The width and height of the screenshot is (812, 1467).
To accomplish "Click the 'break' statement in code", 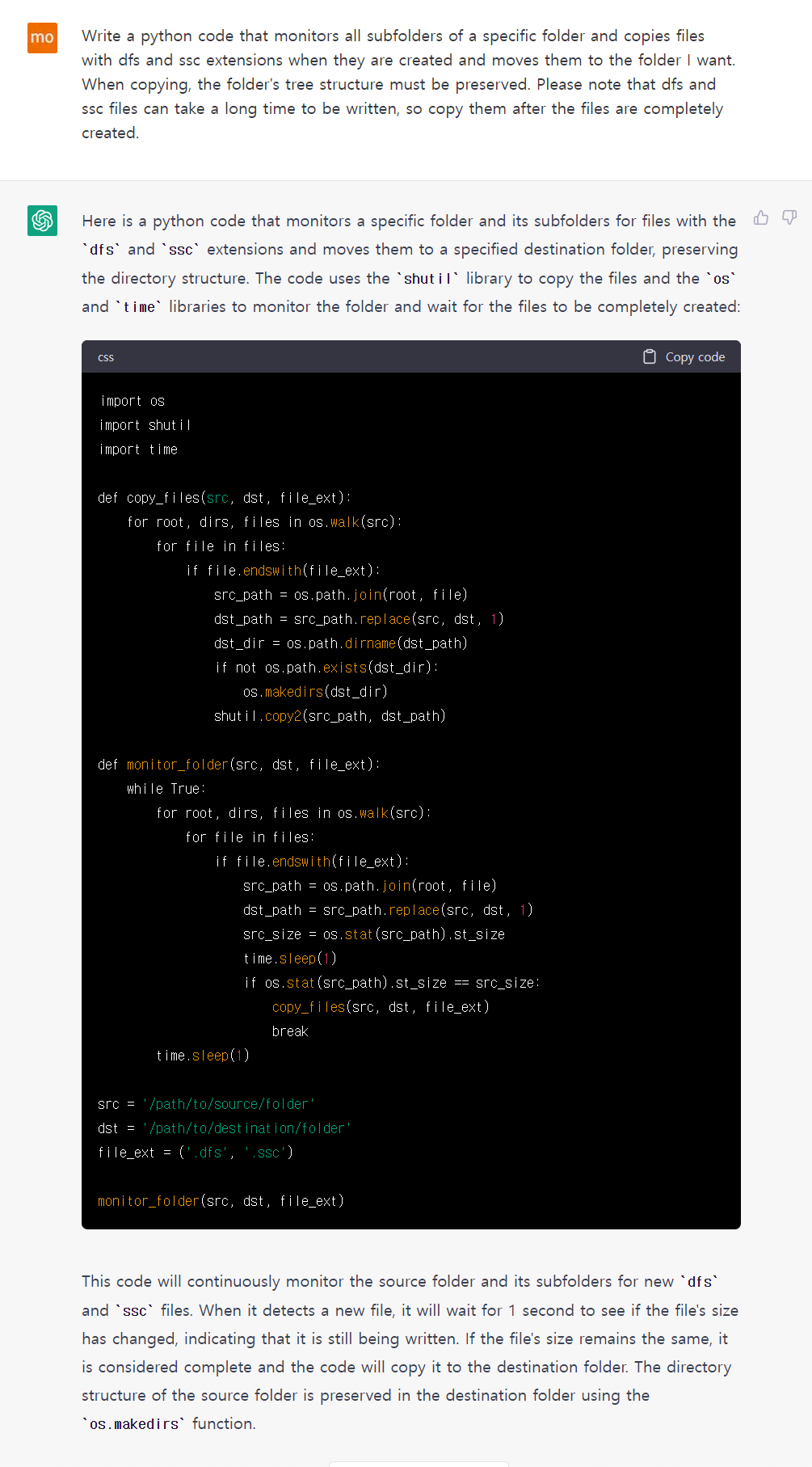I will coord(290,1031).
